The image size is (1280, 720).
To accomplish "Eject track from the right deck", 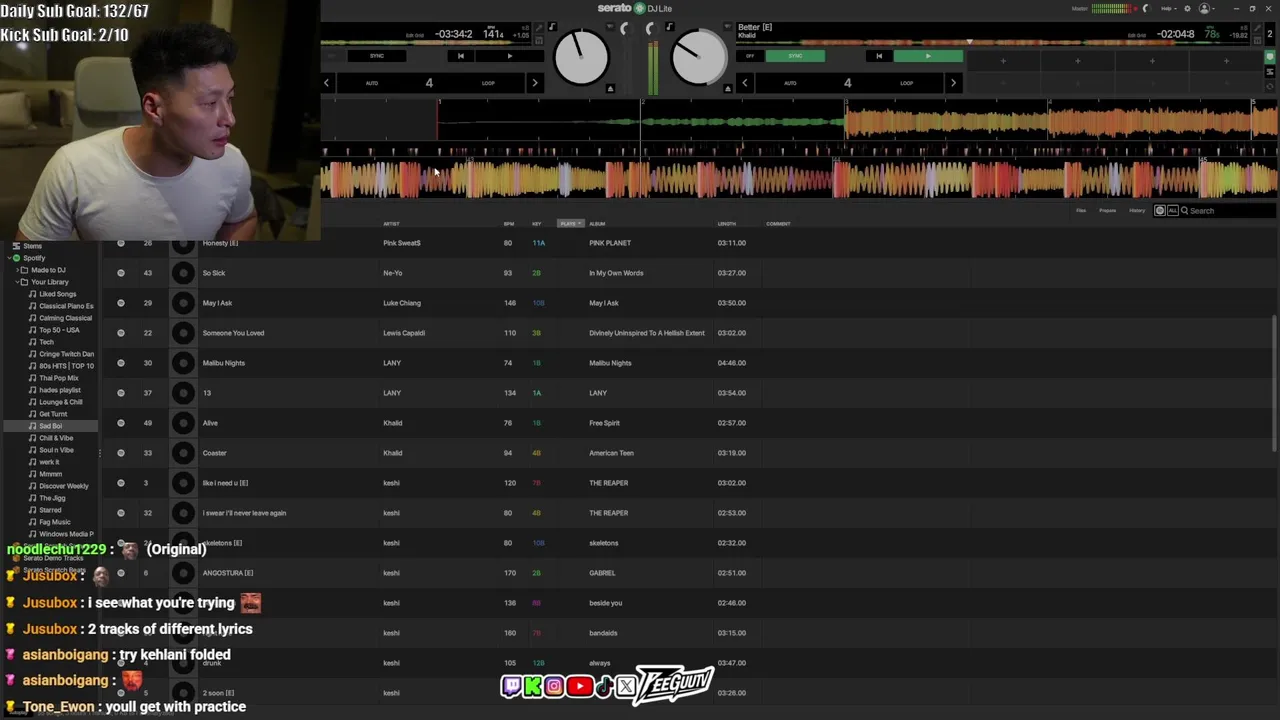I will (727, 89).
